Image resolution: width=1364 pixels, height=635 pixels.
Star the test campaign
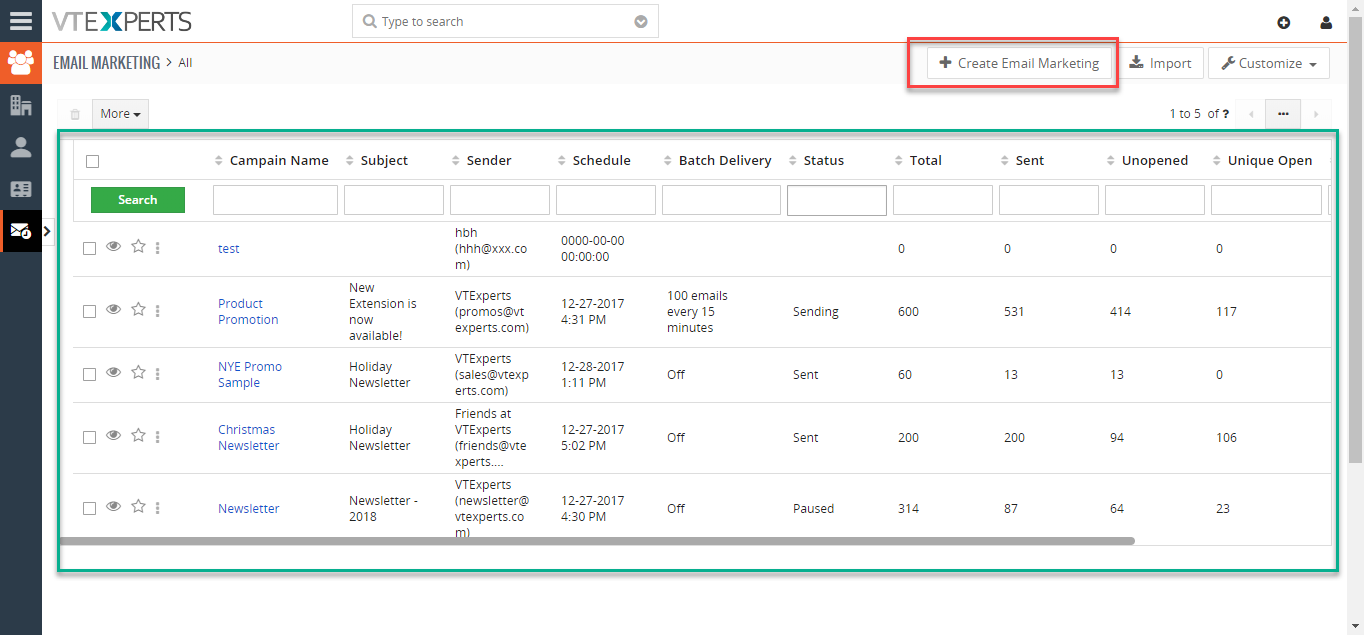click(x=138, y=246)
